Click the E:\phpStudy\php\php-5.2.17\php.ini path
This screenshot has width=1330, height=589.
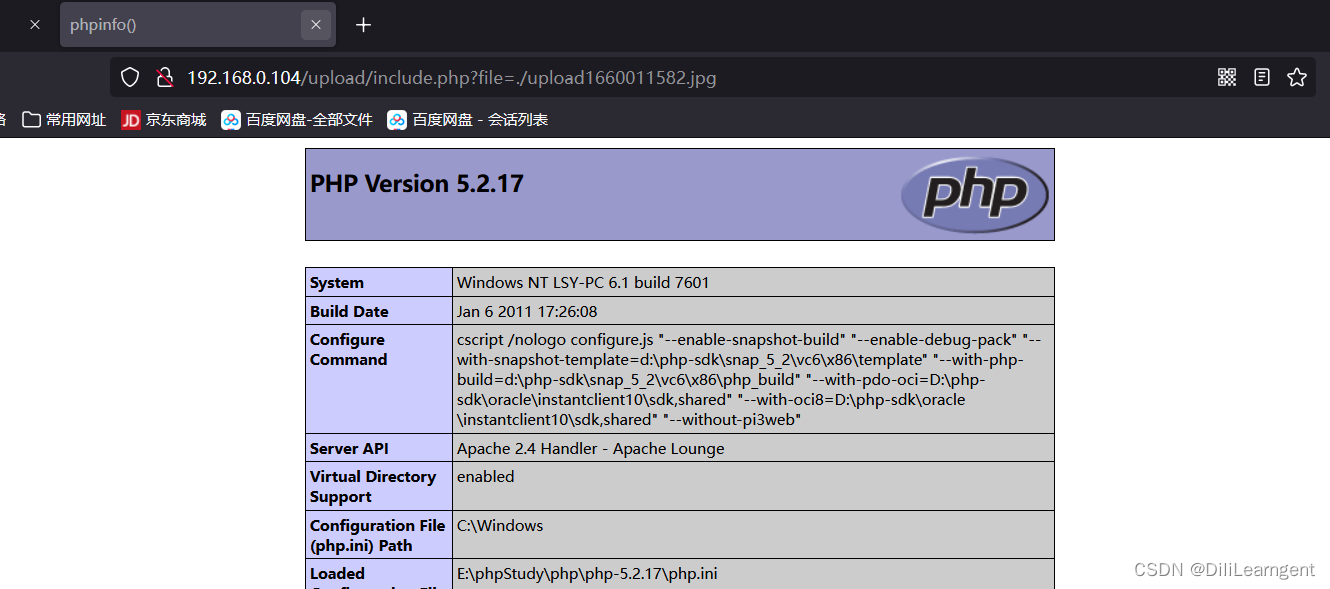[x=587, y=573]
